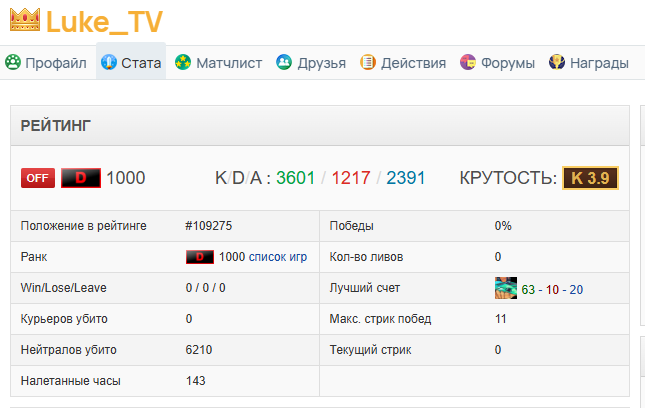Click the КРУТОСТЬ label

pos(508,178)
